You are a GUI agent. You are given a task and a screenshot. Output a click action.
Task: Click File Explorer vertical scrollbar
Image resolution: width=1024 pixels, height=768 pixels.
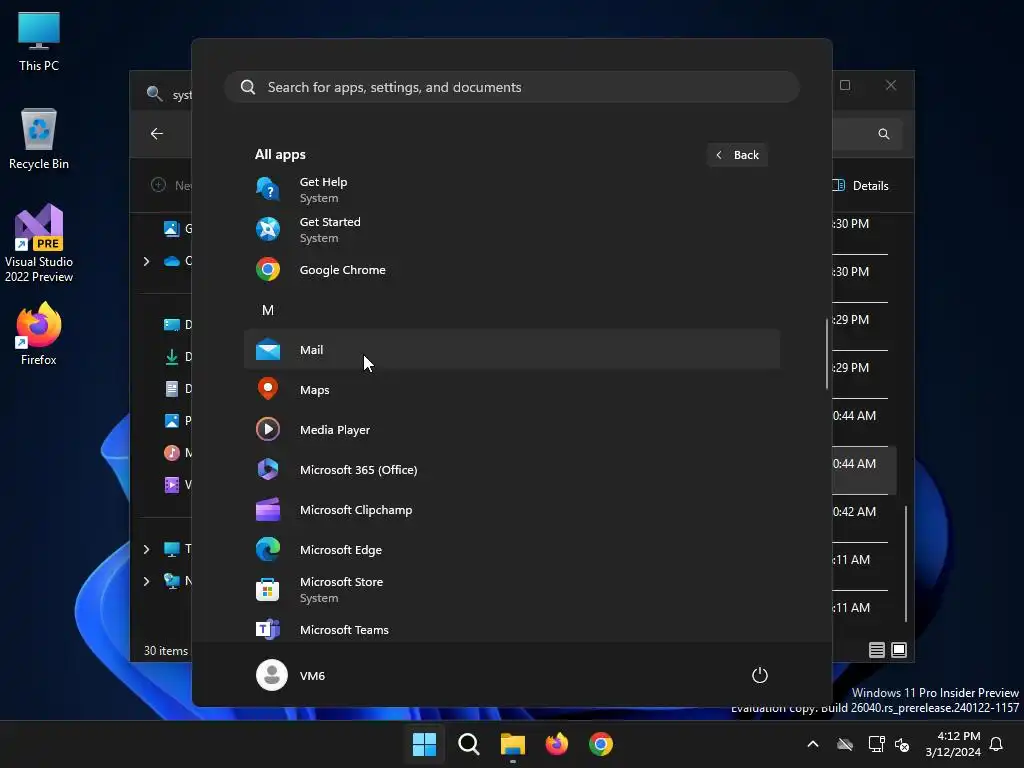pos(906,563)
